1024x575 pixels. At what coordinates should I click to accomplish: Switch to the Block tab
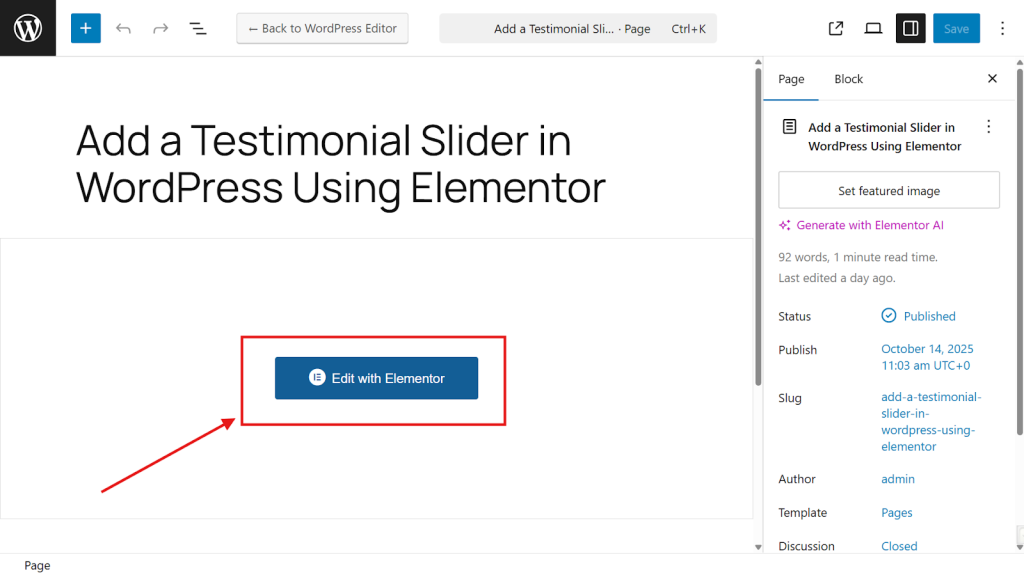click(848, 79)
